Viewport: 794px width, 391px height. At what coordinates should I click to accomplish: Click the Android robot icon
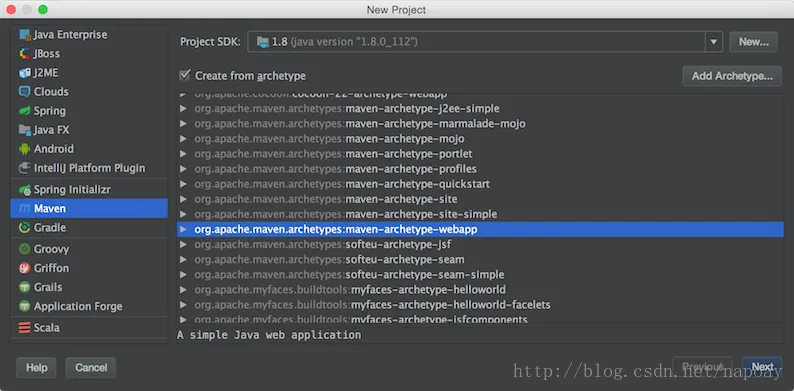(25, 149)
